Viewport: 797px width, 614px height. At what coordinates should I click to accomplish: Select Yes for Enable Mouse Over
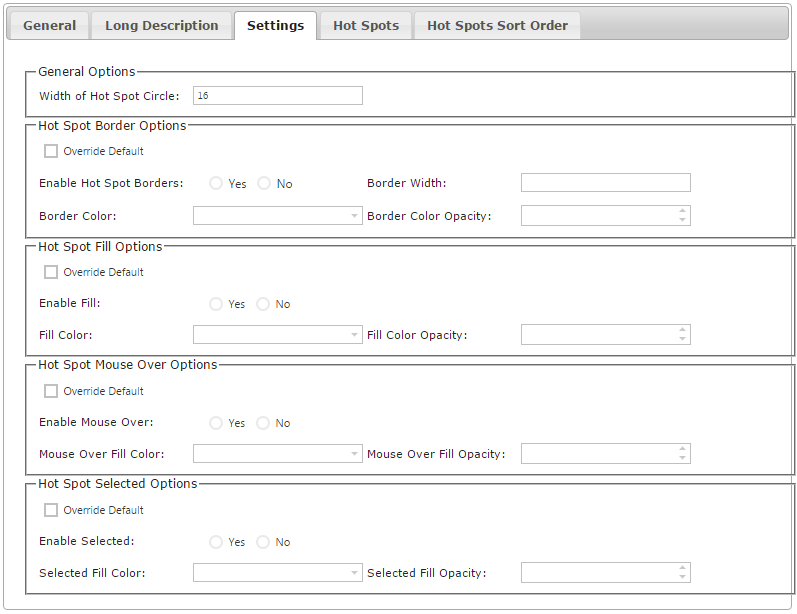click(x=216, y=423)
